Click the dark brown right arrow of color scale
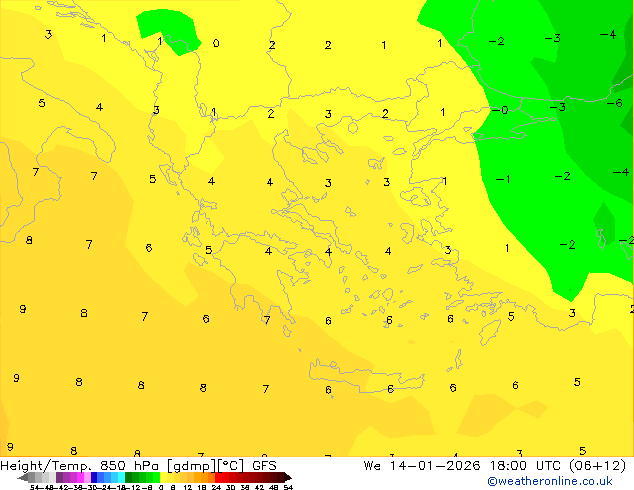 pyautogui.click(x=288, y=477)
